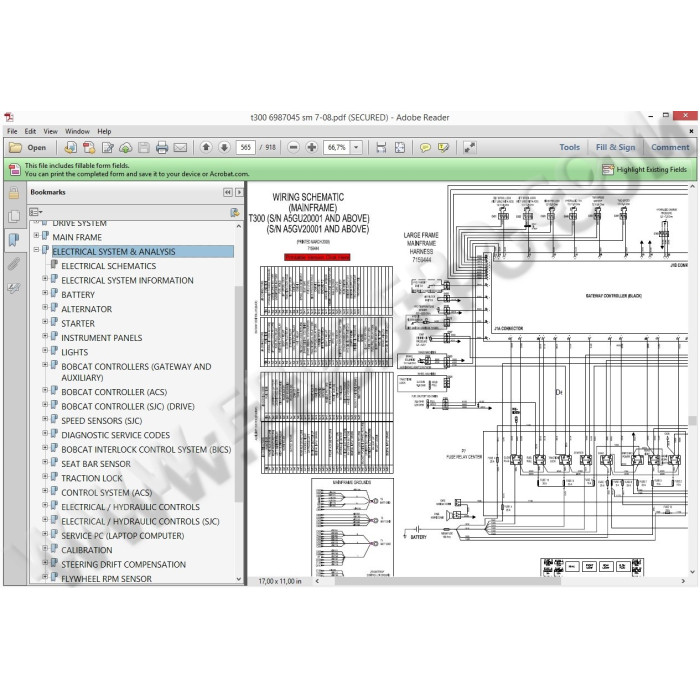Zoom in with the plus button

coord(312,147)
